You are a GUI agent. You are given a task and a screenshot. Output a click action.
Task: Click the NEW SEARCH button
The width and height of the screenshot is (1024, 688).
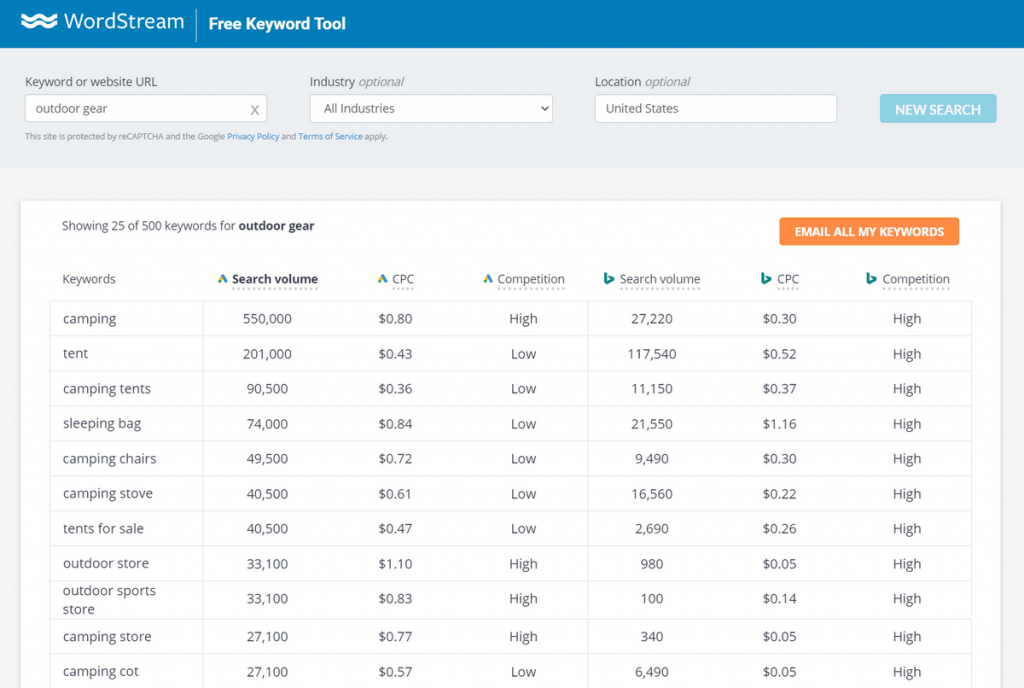coord(937,108)
